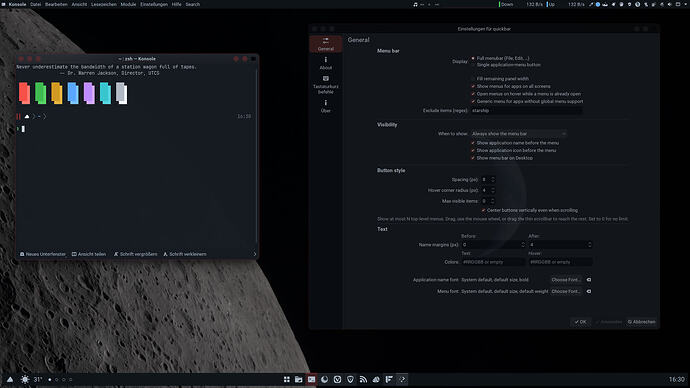Viewport: 690px width, 388px height.
Task: Launch the file manager folder icon in taskbar
Action: pos(299,379)
